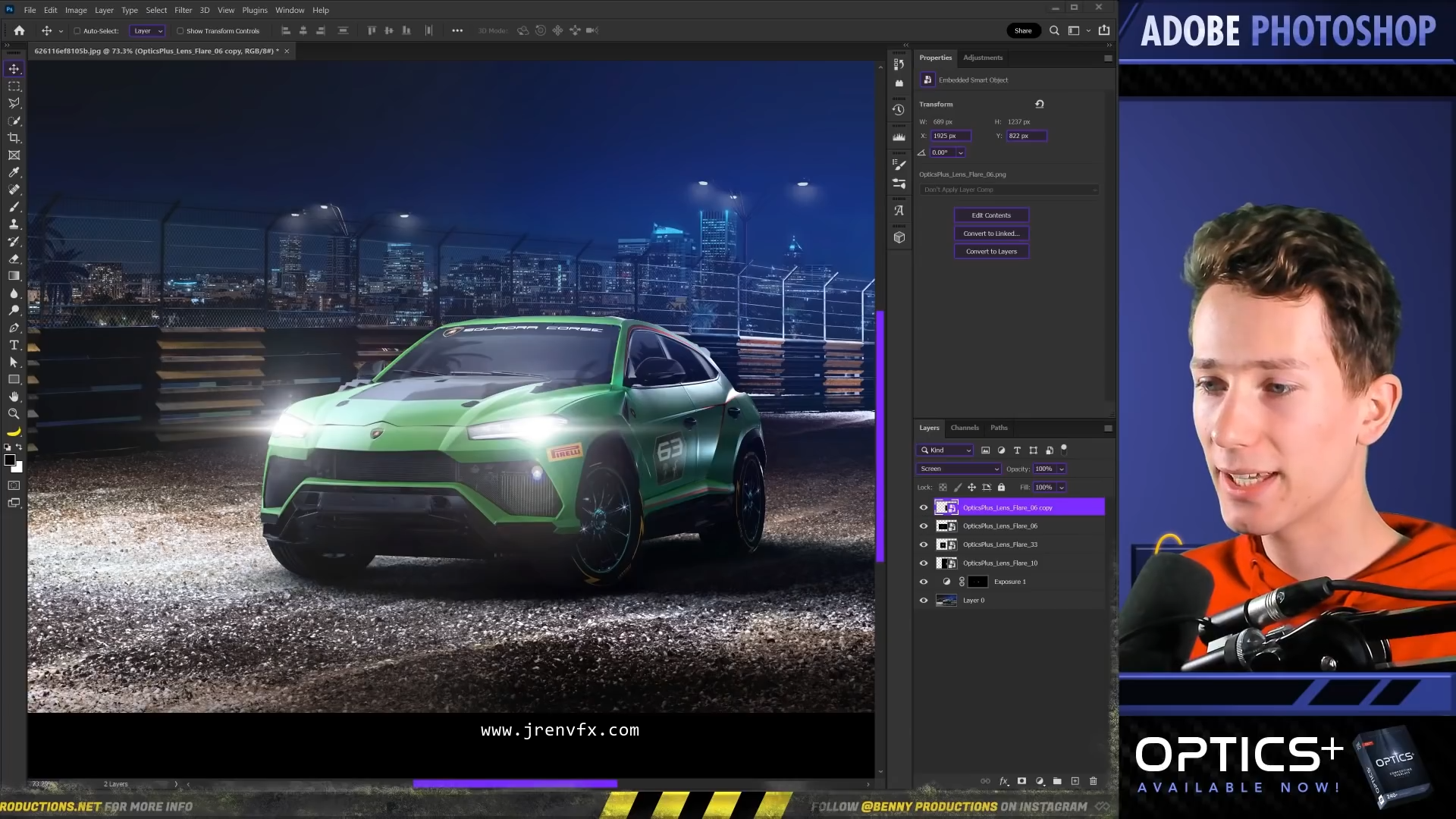Add a layer mask at Layers bottom
Screen dimensions: 1456x819
(x=1021, y=781)
